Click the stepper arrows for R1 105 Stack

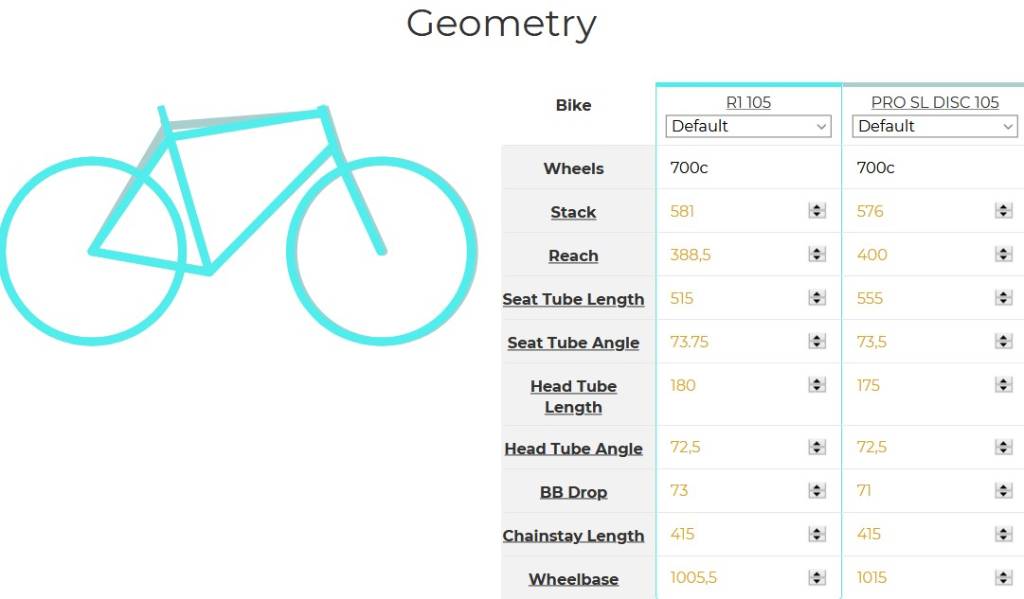click(817, 210)
